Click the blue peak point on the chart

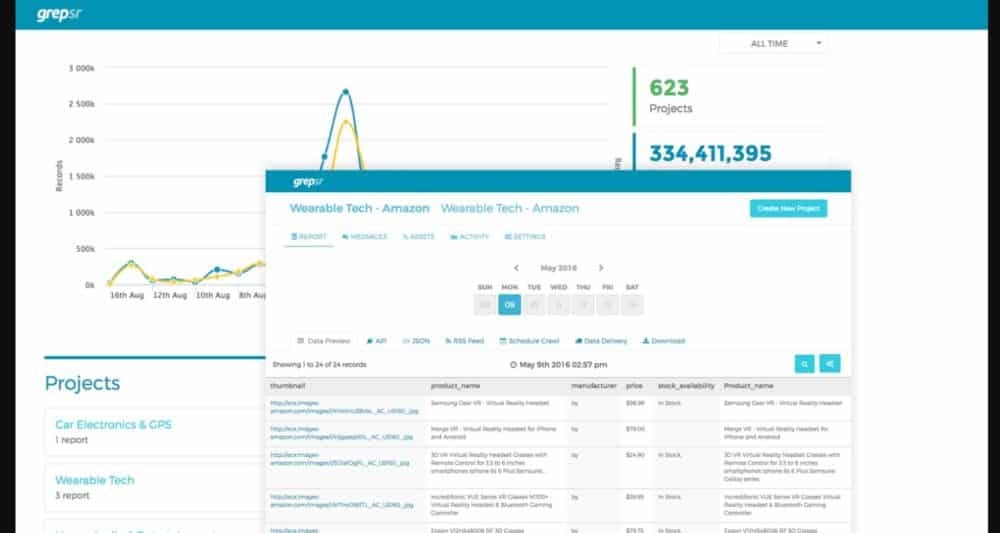coord(345,92)
